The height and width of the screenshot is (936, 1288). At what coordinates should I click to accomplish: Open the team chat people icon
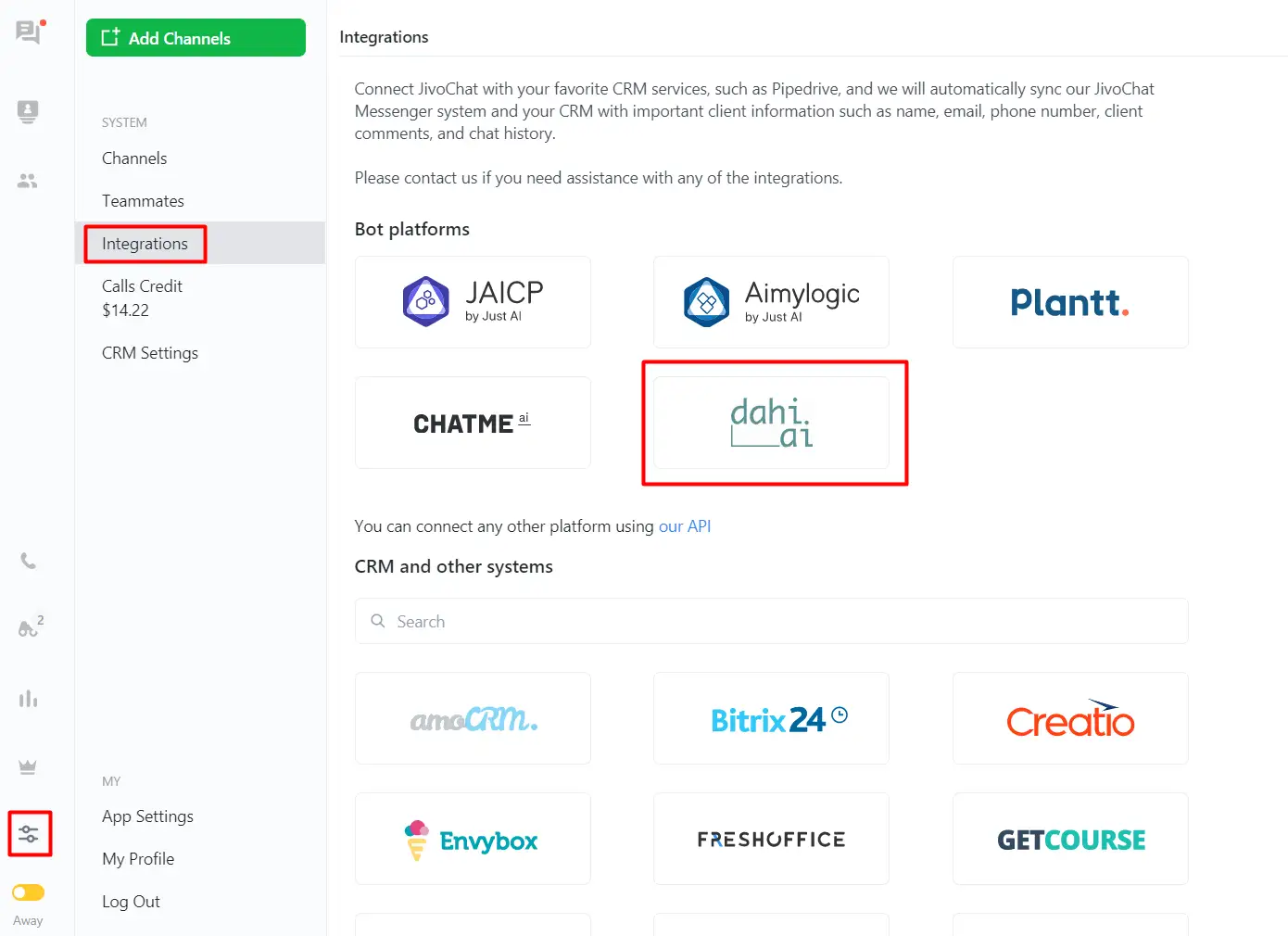[28, 181]
